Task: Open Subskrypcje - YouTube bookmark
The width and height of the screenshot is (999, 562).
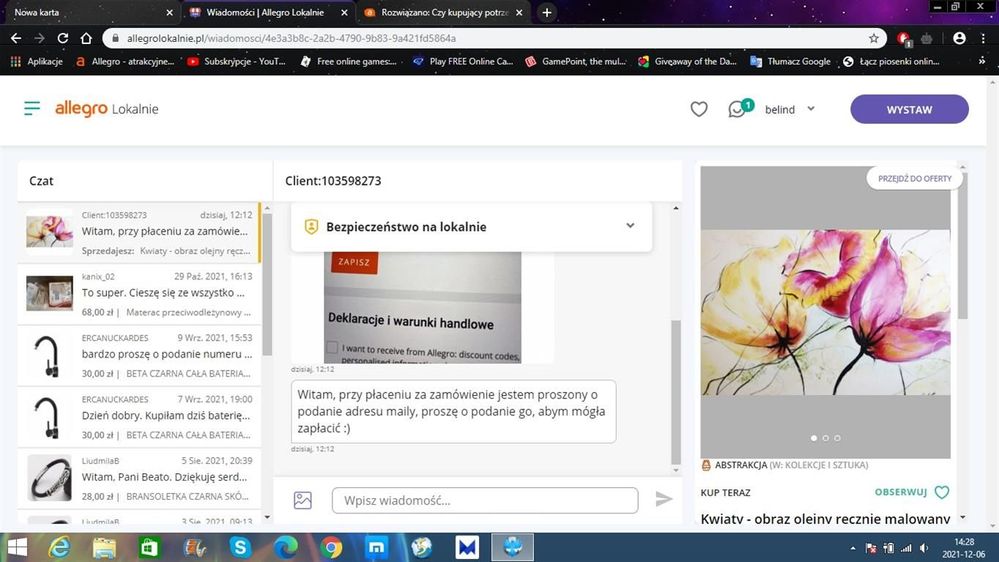Action: pos(236,61)
